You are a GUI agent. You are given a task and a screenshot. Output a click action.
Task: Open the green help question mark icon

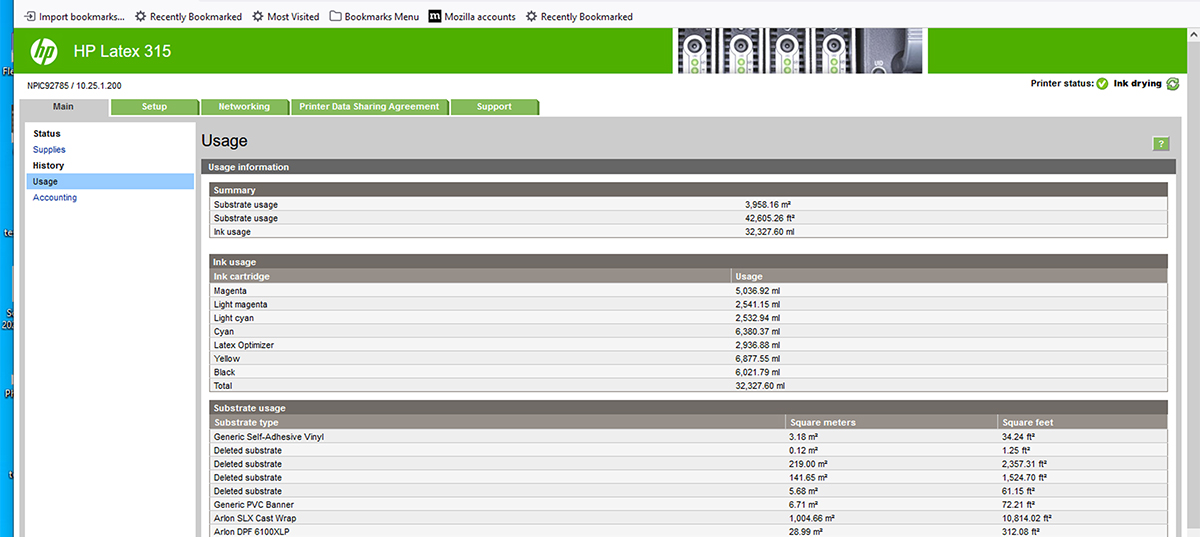tap(1160, 144)
